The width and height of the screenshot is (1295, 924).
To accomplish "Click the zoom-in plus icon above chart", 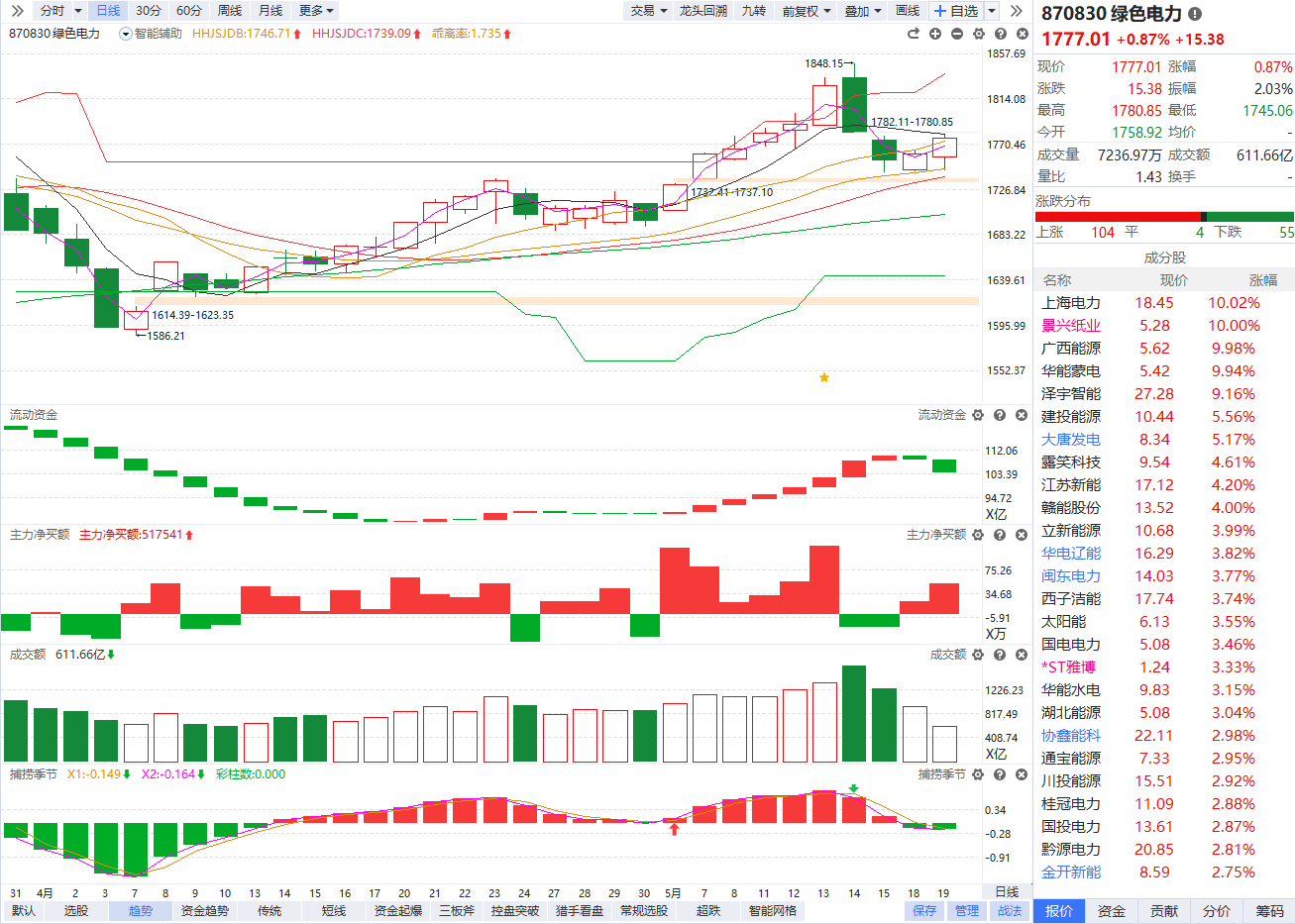I will pyautogui.click(x=935, y=34).
